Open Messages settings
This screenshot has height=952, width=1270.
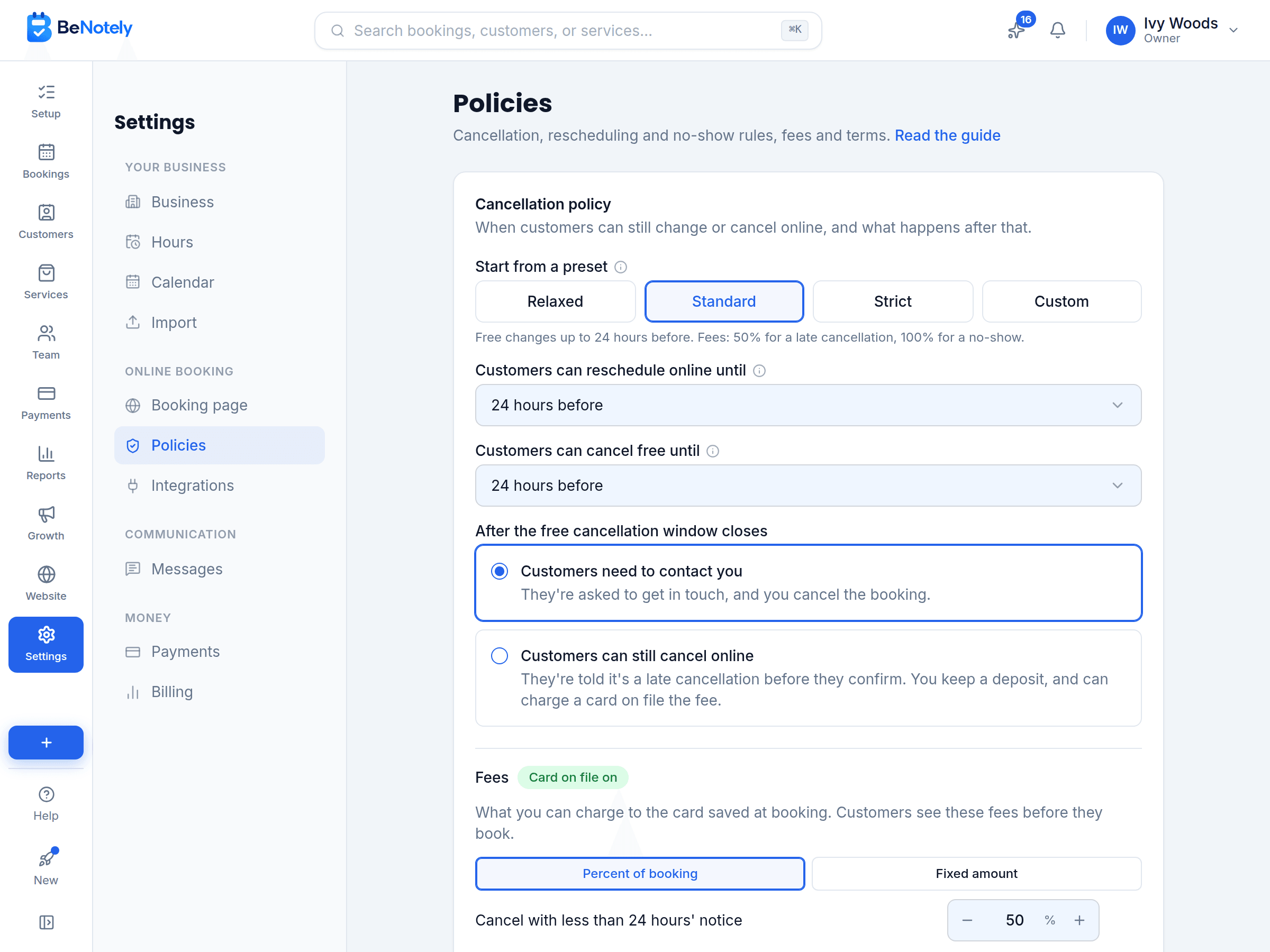click(219, 569)
